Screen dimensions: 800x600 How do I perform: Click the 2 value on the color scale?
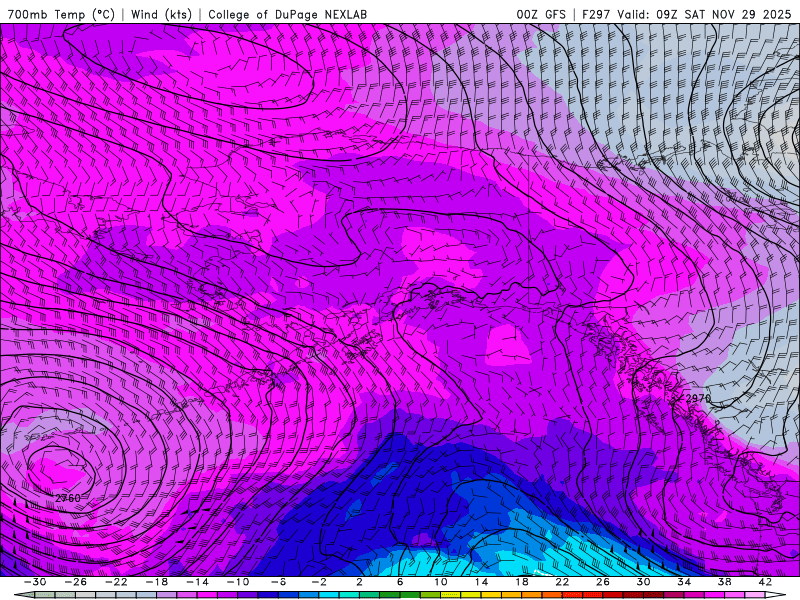coord(359,582)
